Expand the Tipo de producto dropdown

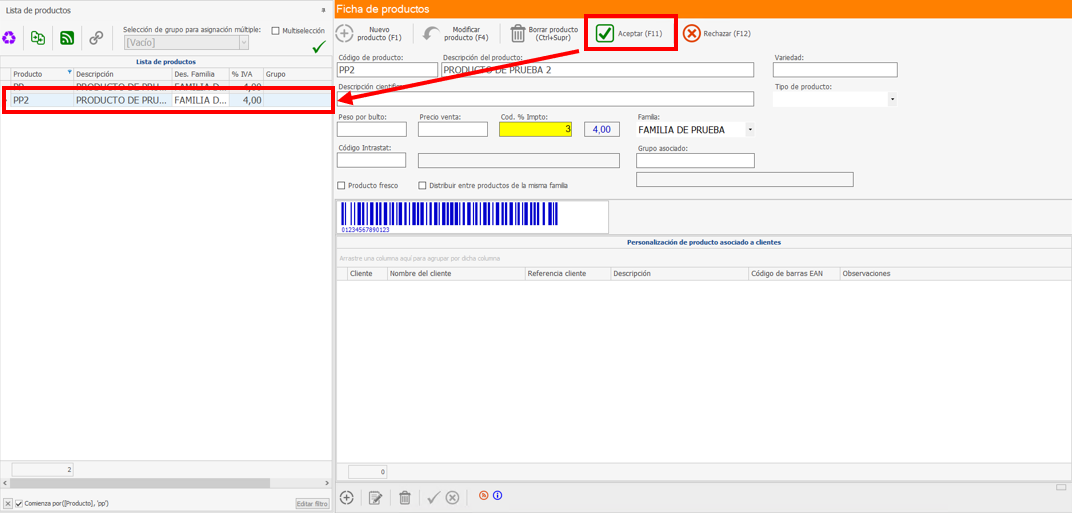pyautogui.click(x=891, y=99)
